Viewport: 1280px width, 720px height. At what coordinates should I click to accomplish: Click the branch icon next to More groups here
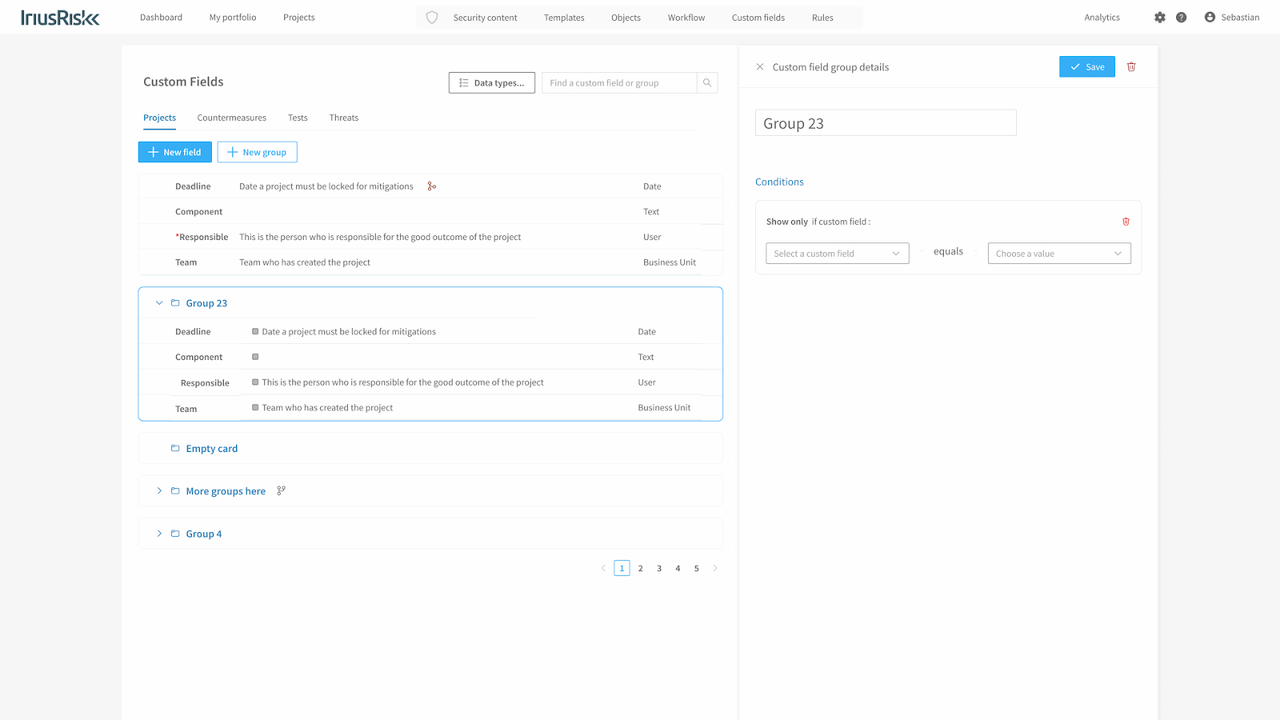click(x=281, y=491)
